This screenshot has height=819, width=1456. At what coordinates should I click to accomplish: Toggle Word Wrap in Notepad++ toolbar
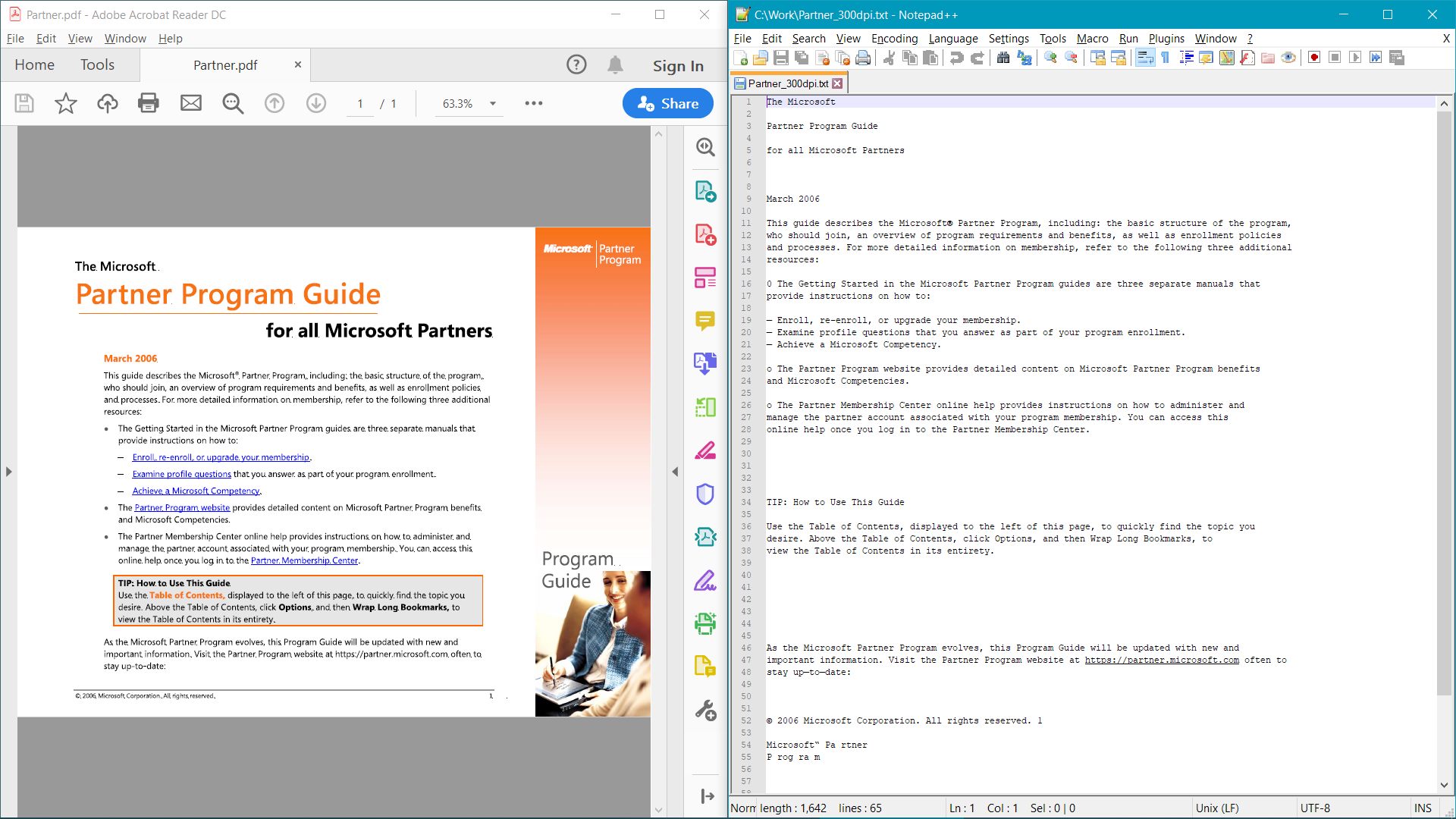point(1145,58)
